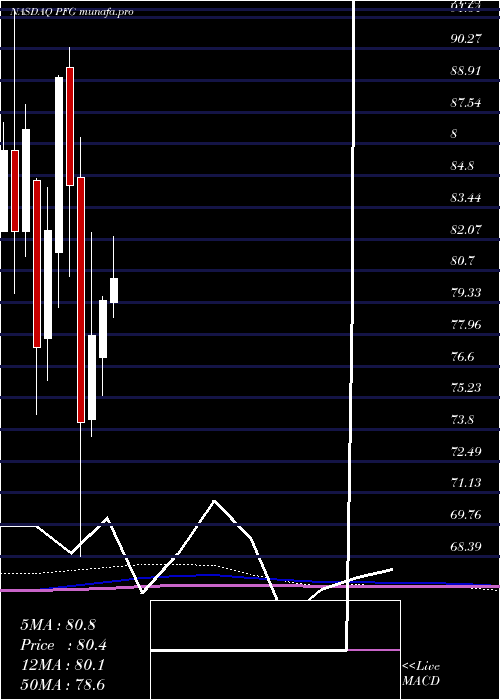Select the 83.44 price axis label
This screenshot has height=700, width=500.
(466, 198)
